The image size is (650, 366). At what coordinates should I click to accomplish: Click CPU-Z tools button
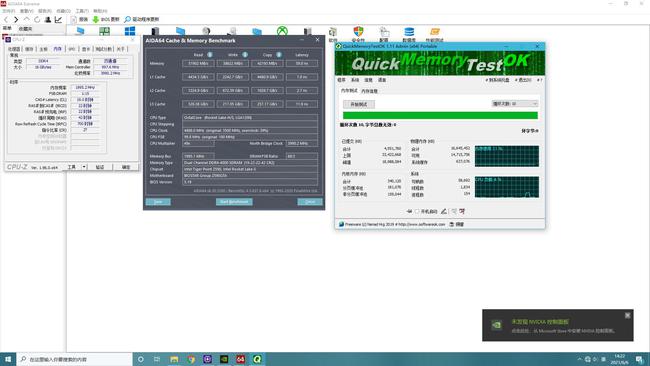tap(72, 167)
